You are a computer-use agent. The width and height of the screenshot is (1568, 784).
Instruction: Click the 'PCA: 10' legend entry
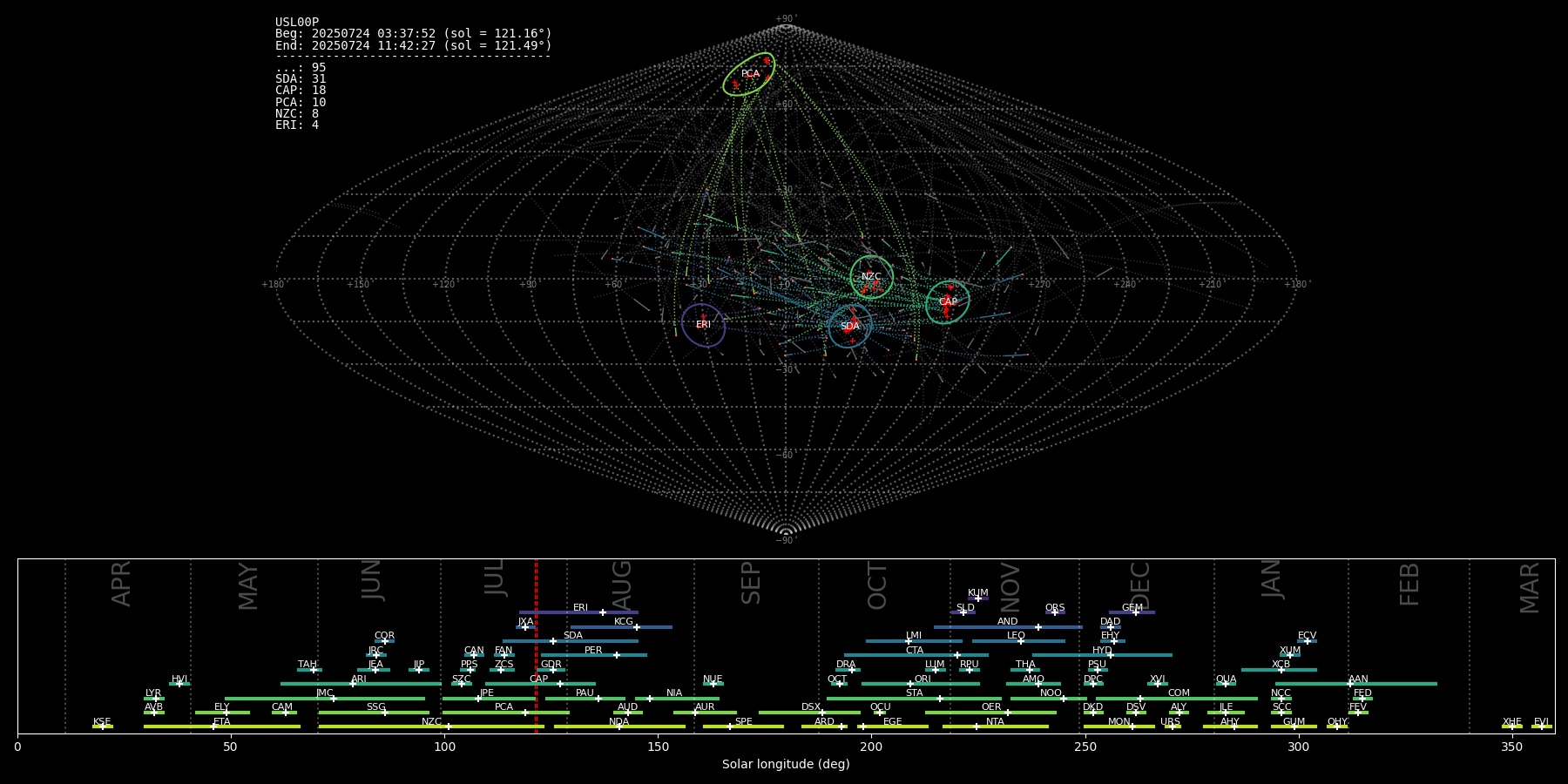[301, 102]
